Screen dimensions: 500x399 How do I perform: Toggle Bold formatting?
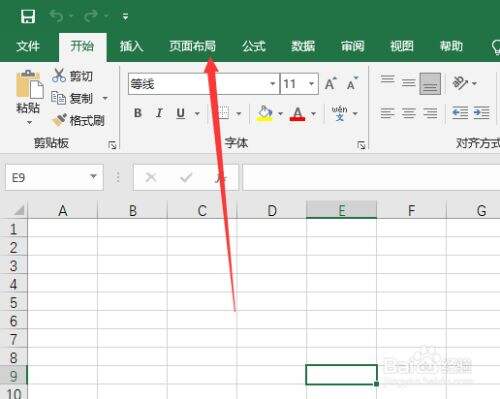click(138, 113)
